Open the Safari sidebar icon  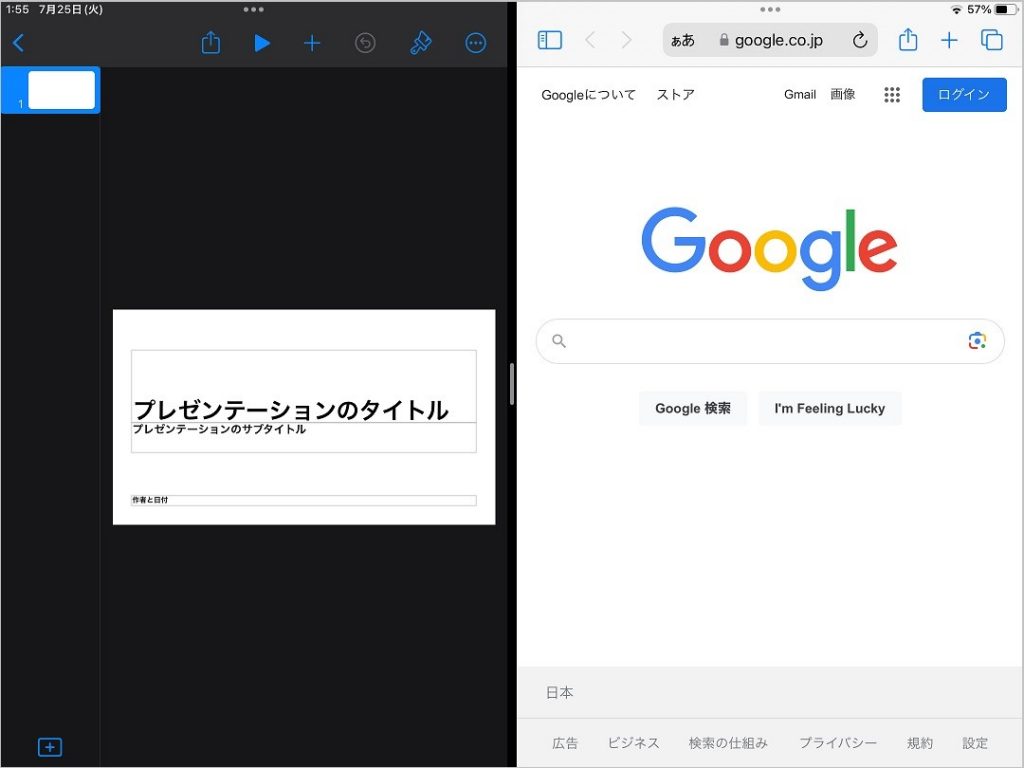coord(549,40)
